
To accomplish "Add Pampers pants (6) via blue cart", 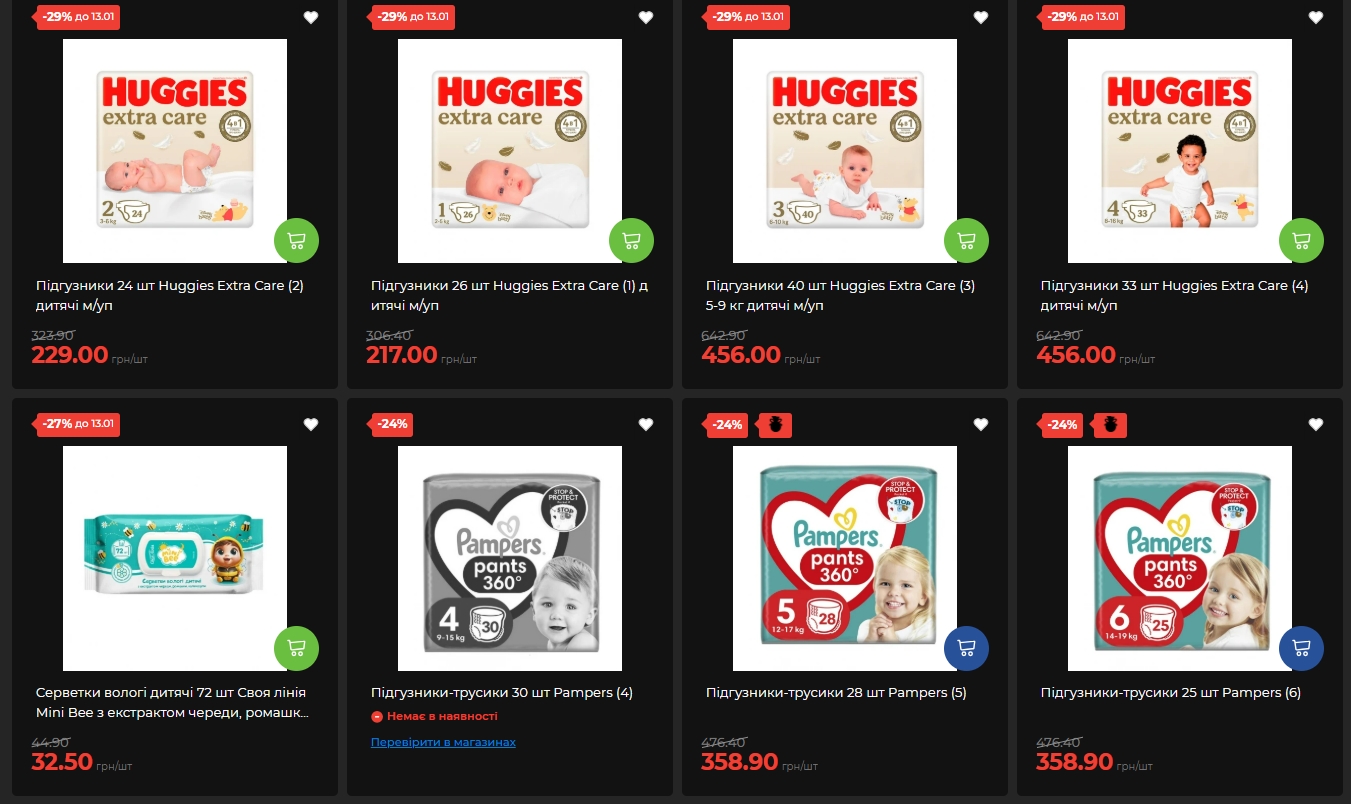I will point(1302,648).
